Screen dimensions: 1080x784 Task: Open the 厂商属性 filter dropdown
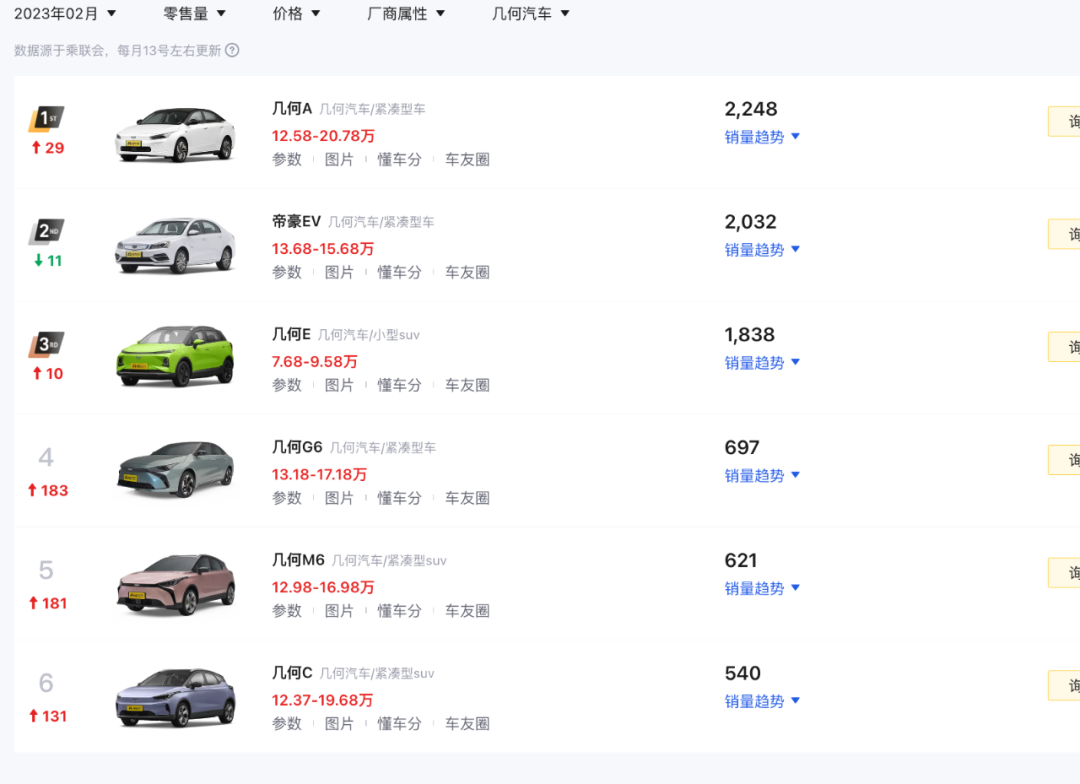[406, 13]
